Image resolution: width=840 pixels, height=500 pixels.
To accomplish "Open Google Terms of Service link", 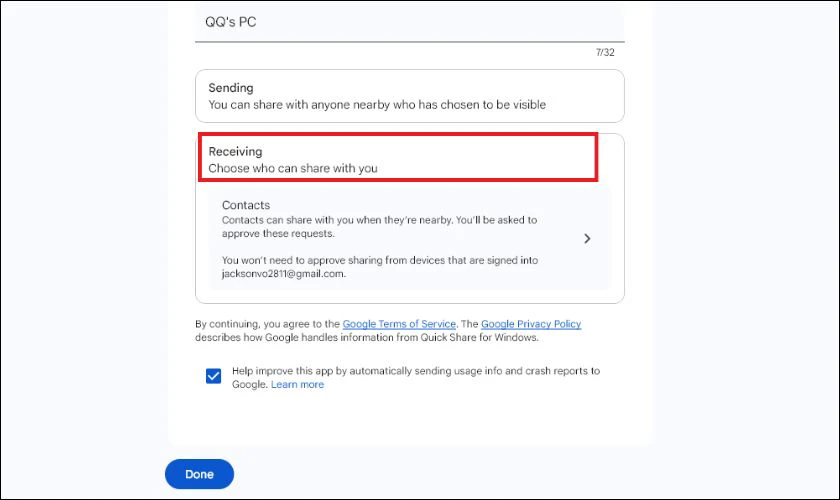I will click(x=399, y=324).
